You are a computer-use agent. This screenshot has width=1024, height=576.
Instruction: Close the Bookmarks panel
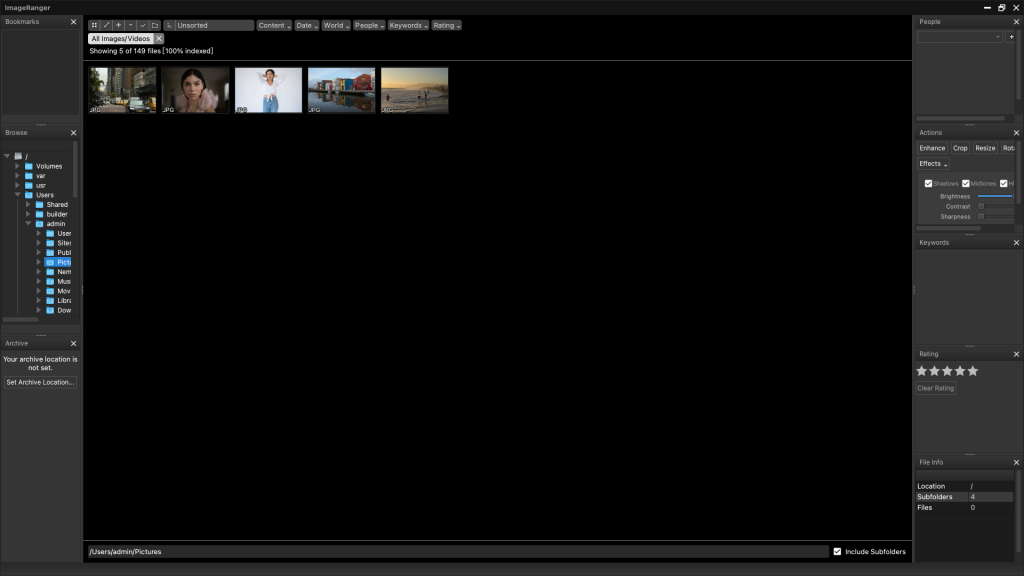pos(73,22)
